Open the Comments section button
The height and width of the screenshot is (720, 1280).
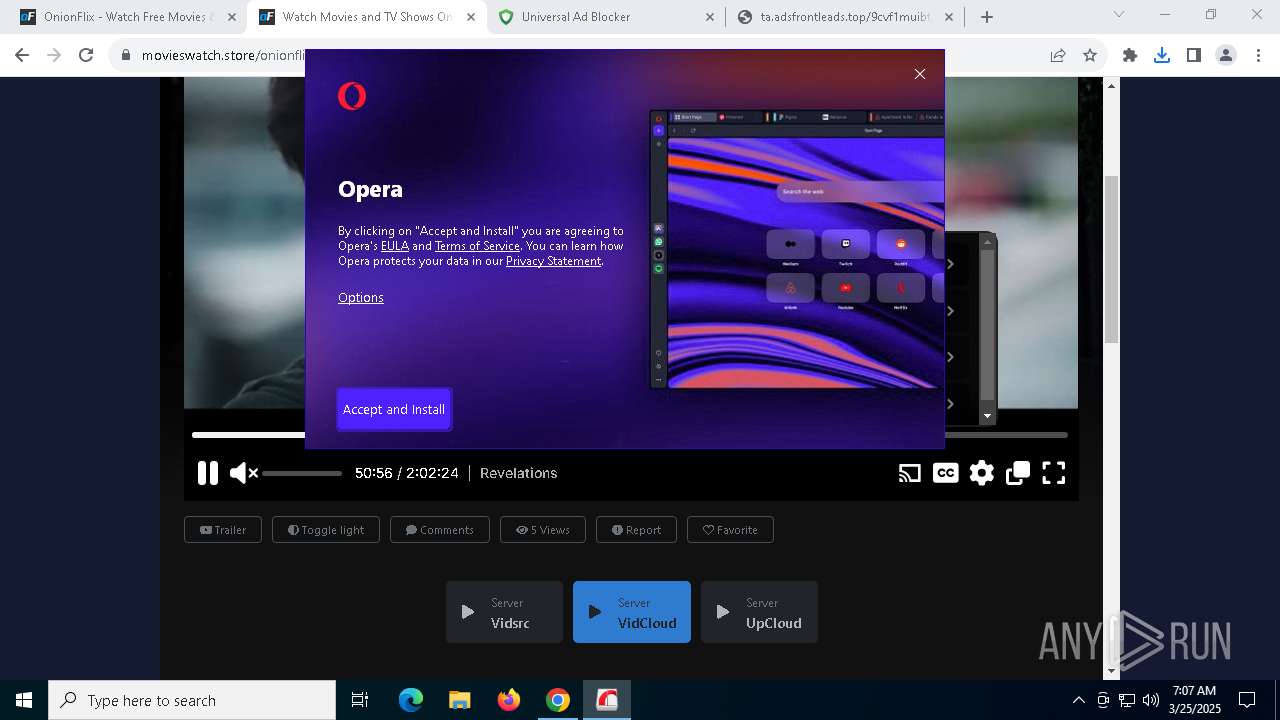pos(440,530)
